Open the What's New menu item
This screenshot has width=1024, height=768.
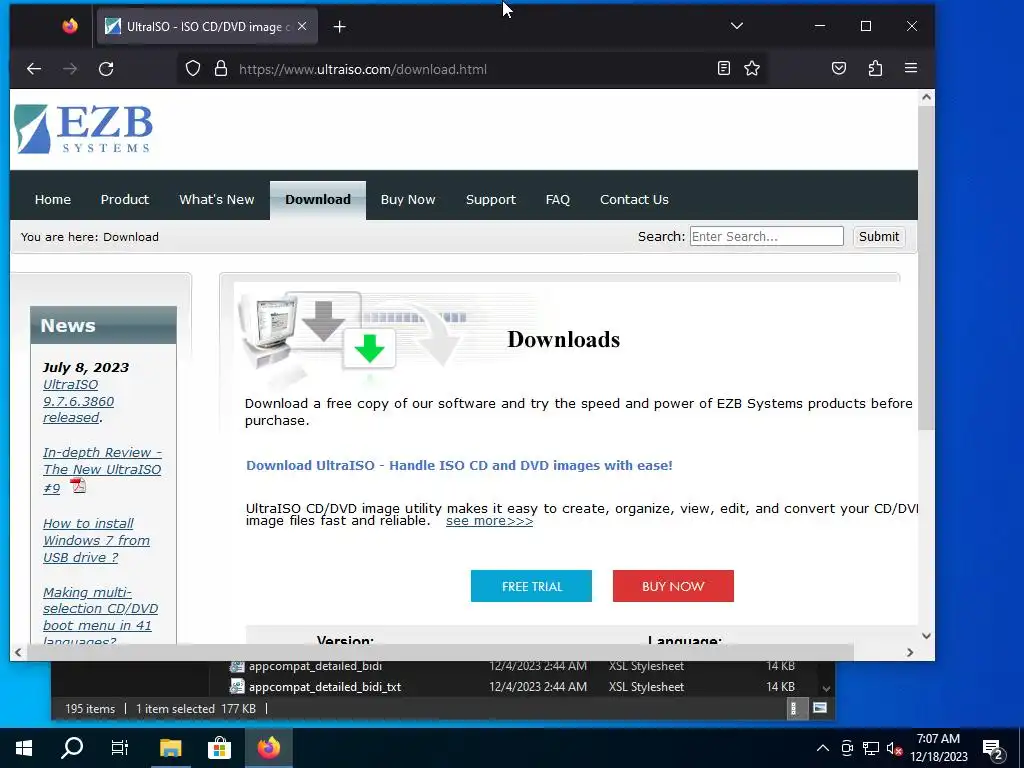[217, 200]
